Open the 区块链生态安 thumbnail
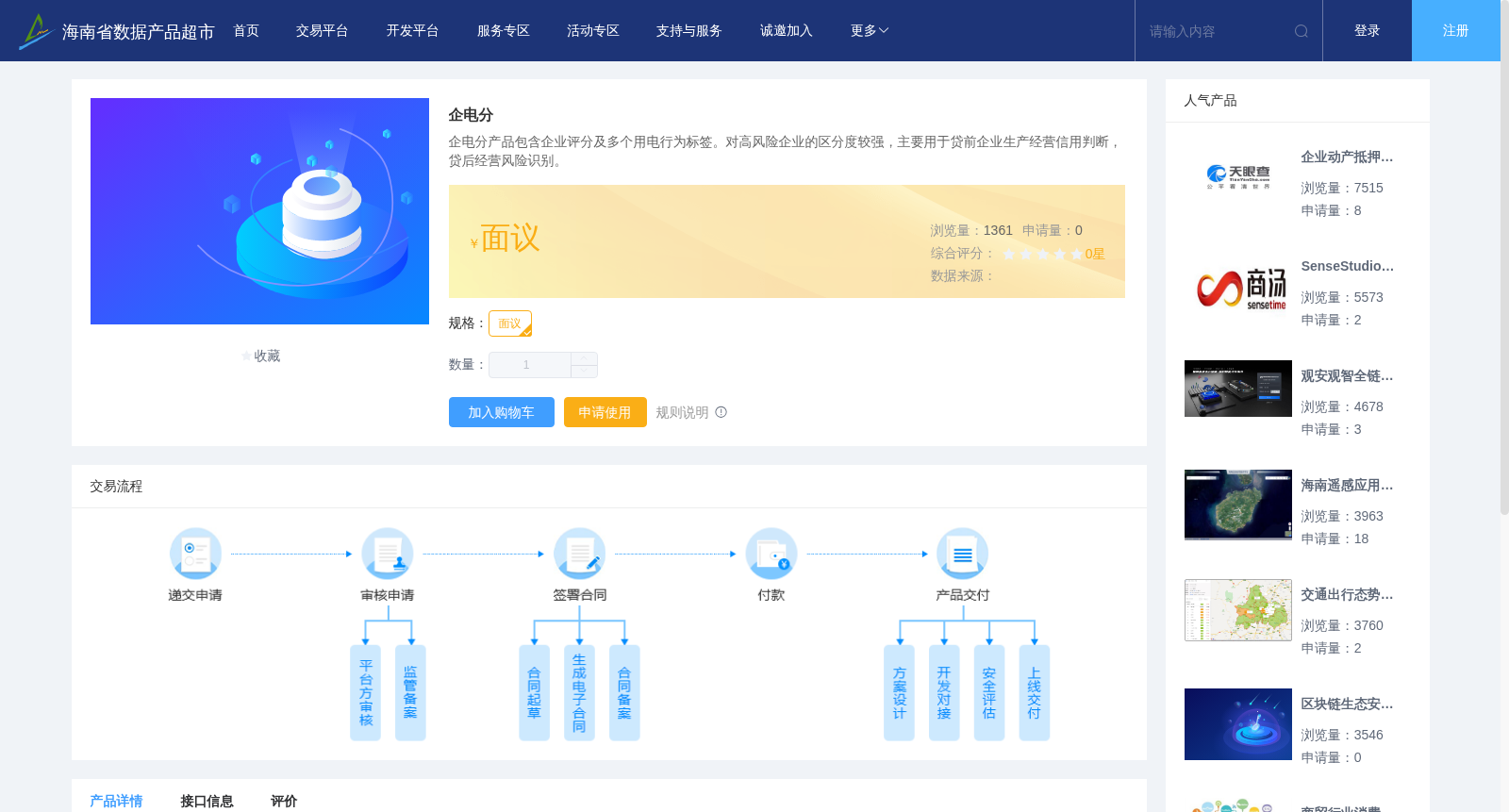1509x812 pixels. click(x=1238, y=724)
